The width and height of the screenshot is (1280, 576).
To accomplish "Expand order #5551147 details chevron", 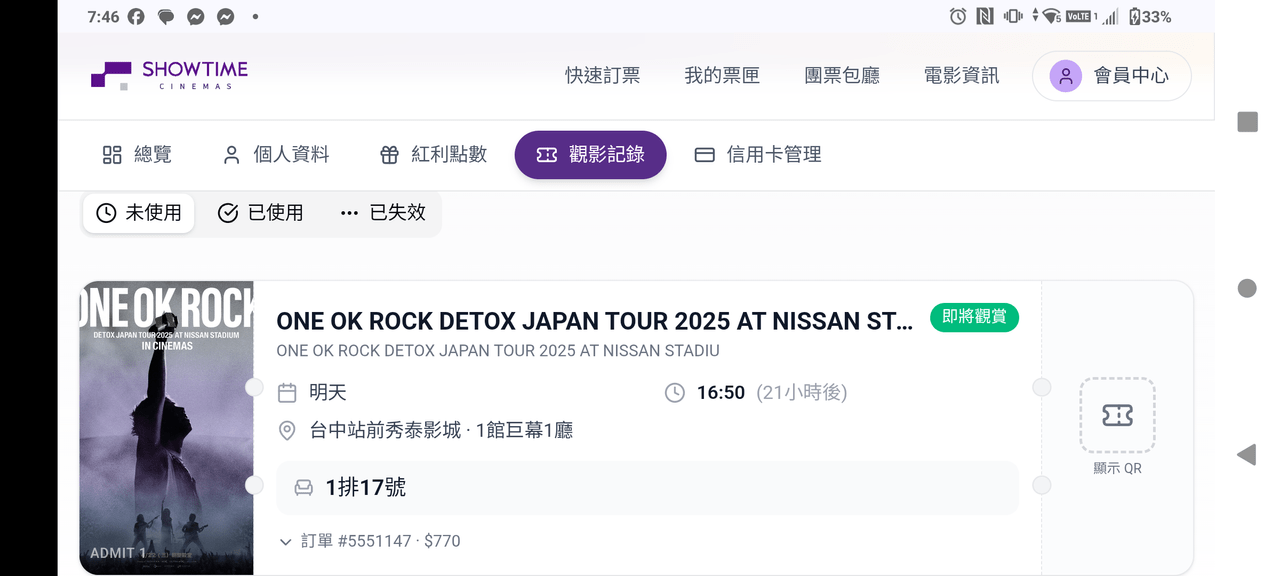I will pyautogui.click(x=286, y=542).
